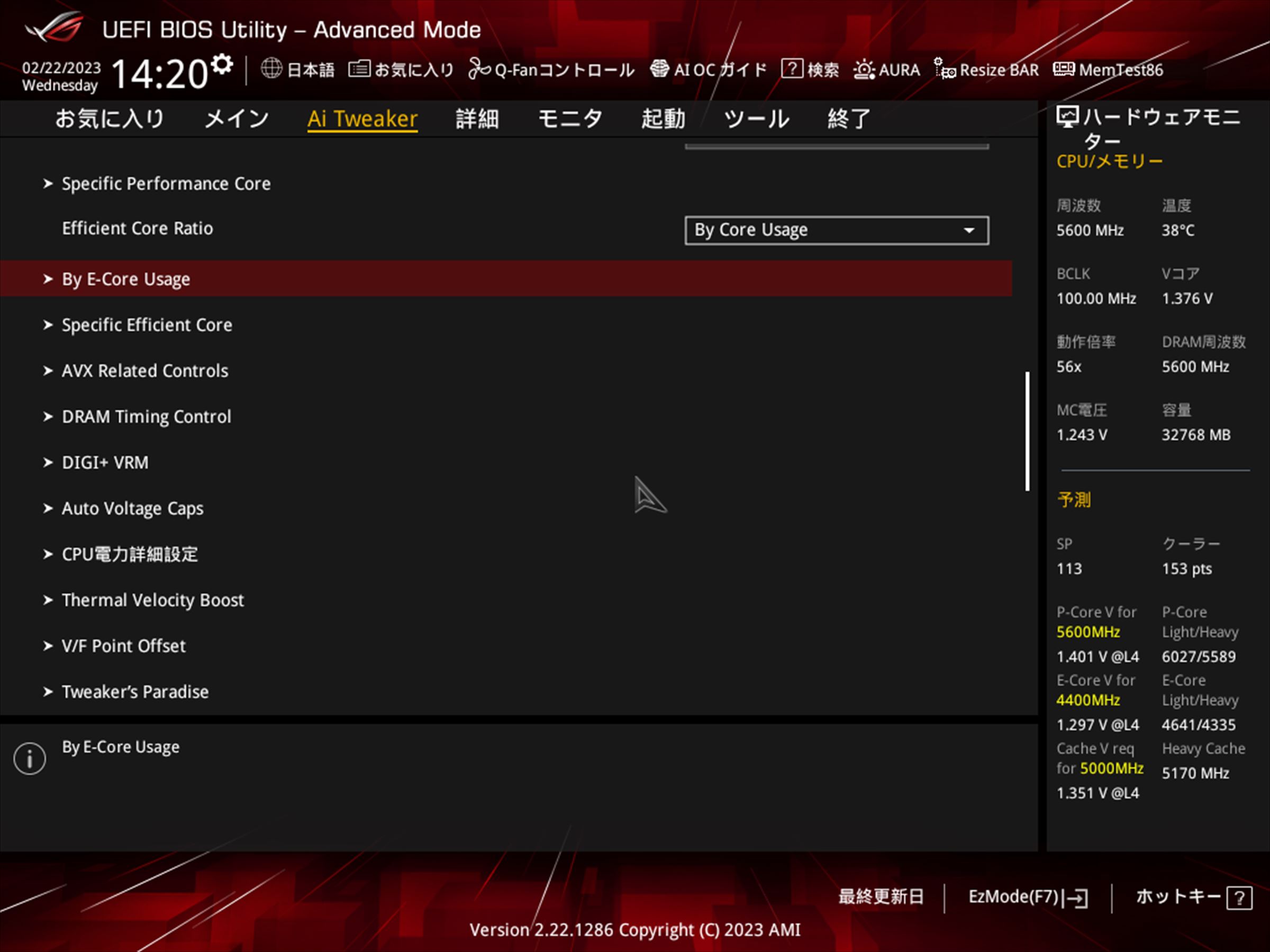Expand Thermal Velocity Boost submenu

click(152, 600)
